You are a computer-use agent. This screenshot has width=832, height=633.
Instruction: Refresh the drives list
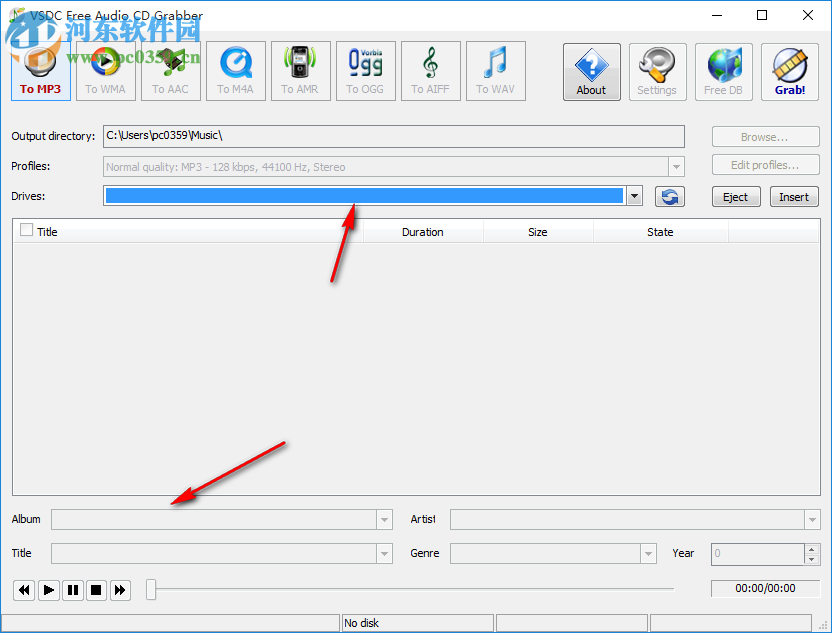pyautogui.click(x=669, y=196)
